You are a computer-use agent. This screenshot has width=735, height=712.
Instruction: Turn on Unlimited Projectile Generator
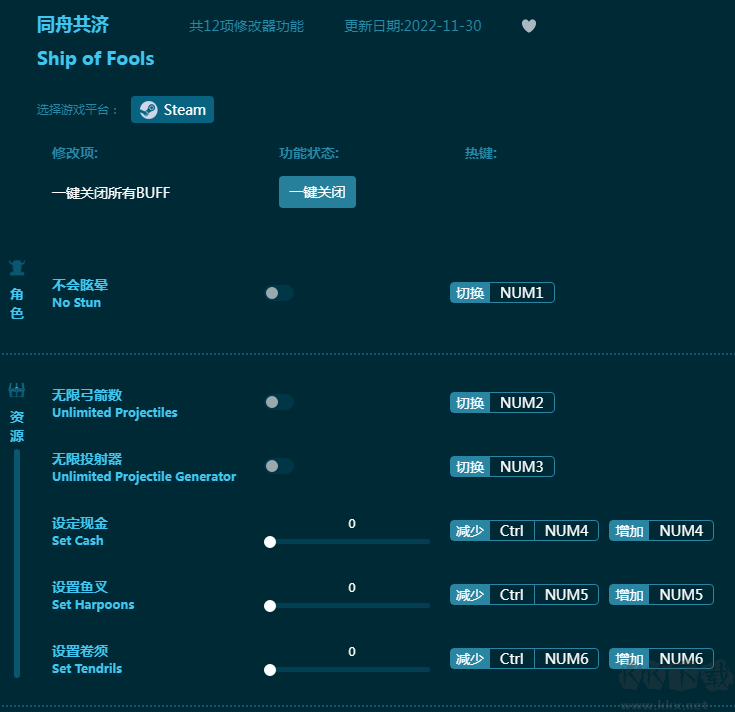(279, 466)
